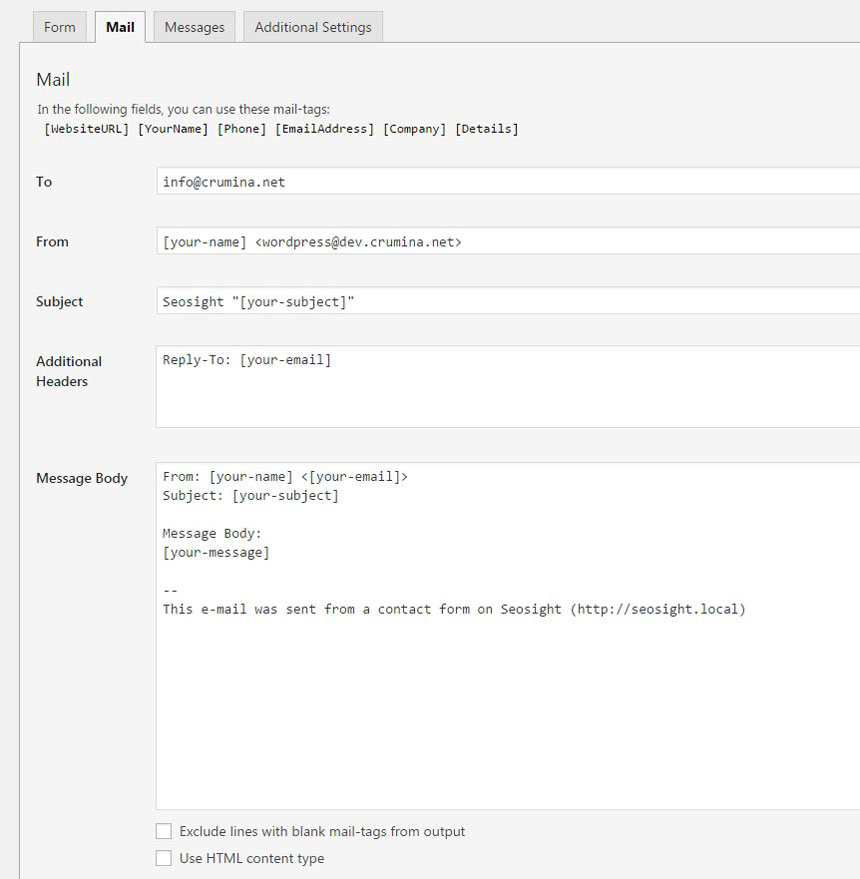Click the Additional Headers textarea
Screen dimensions: 860x879
click(x=508, y=387)
